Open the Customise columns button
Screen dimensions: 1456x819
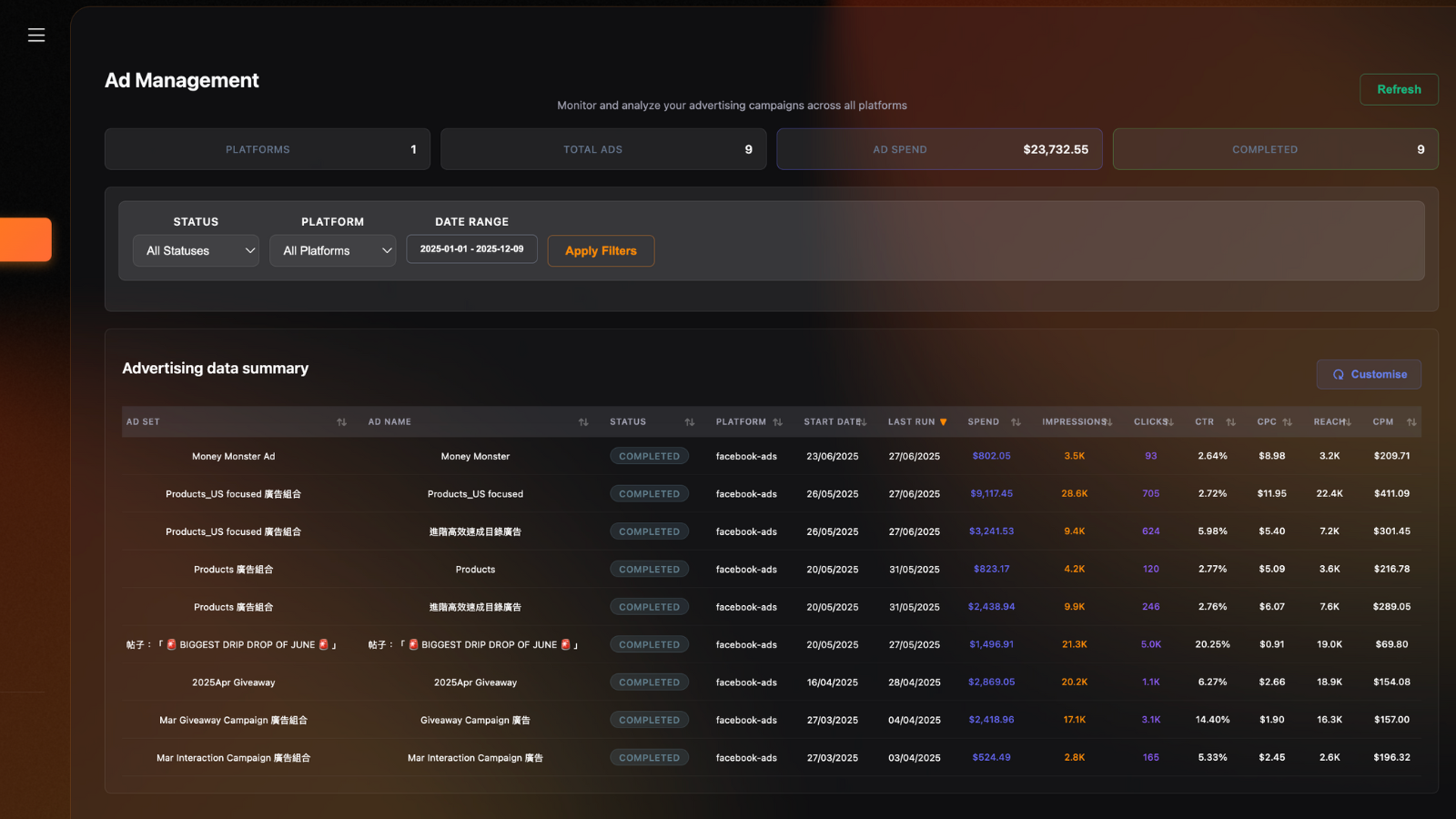coord(1369,374)
